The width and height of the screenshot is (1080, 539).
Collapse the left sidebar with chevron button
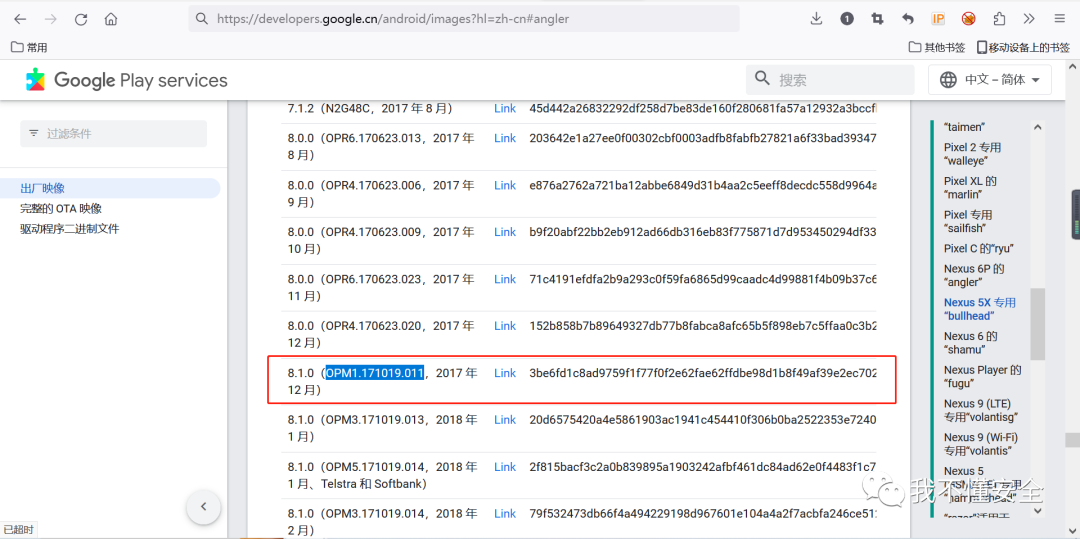click(204, 507)
